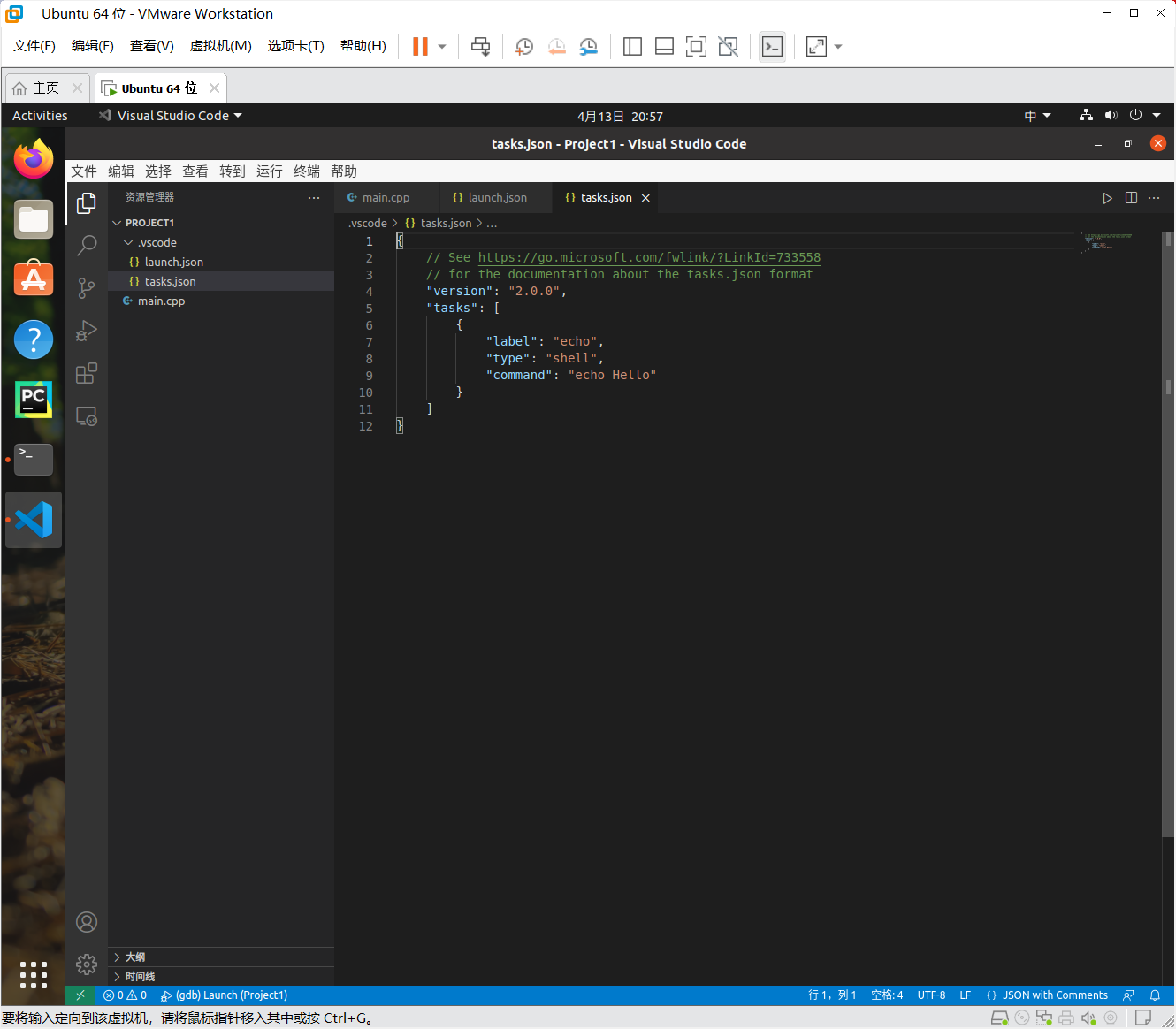The width and height of the screenshot is (1176, 1029).
Task: Click UTF-8 encoding in status bar
Action: pos(931,995)
